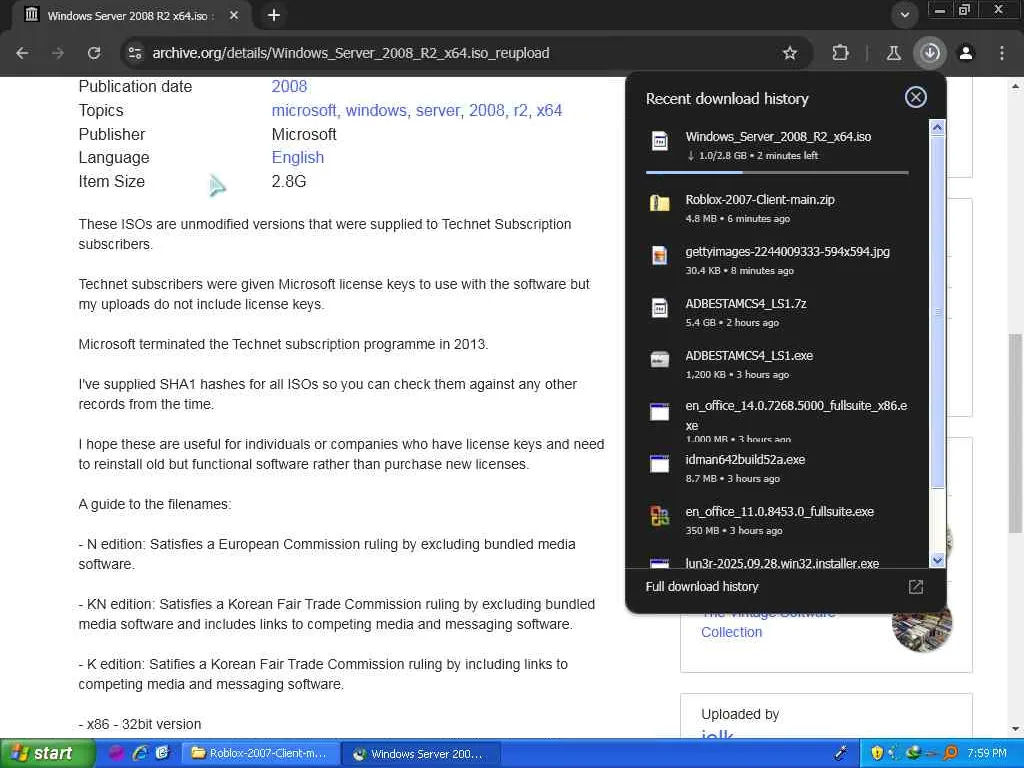The width and height of the screenshot is (1024, 768).
Task: Toggle the Downloads toolbar icon
Action: 930,53
